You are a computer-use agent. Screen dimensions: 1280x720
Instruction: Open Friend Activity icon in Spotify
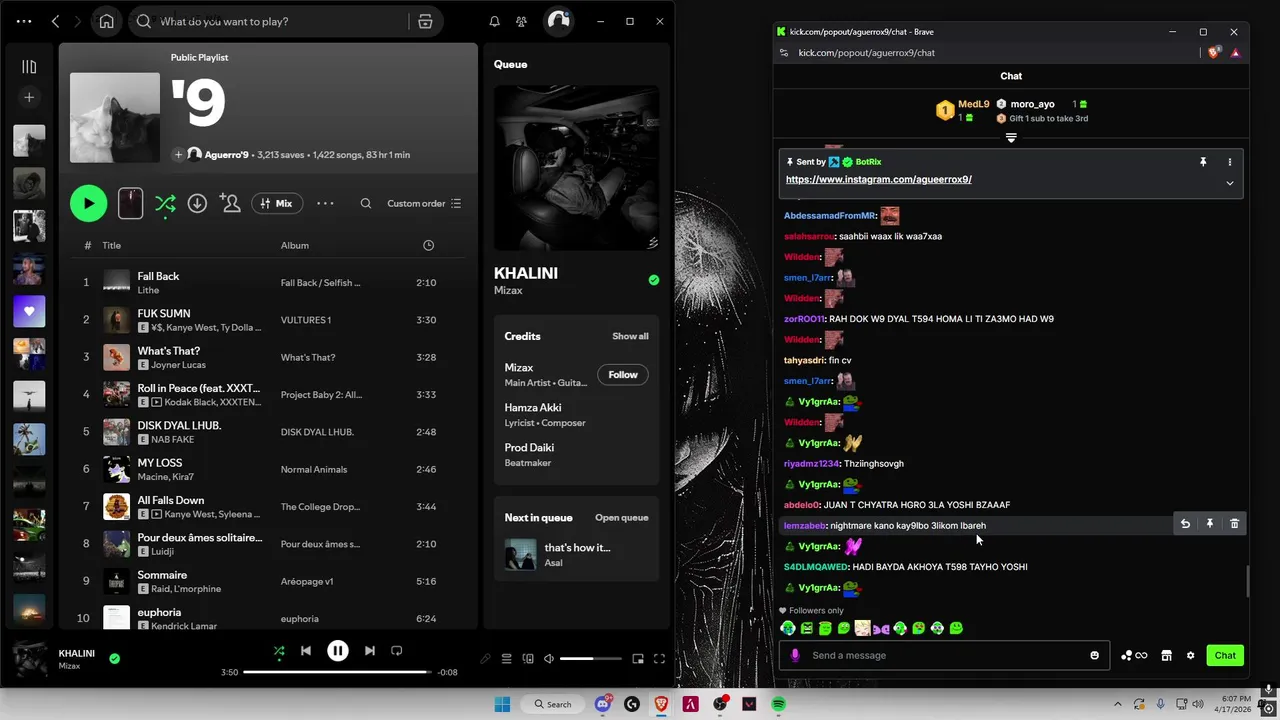click(x=521, y=21)
